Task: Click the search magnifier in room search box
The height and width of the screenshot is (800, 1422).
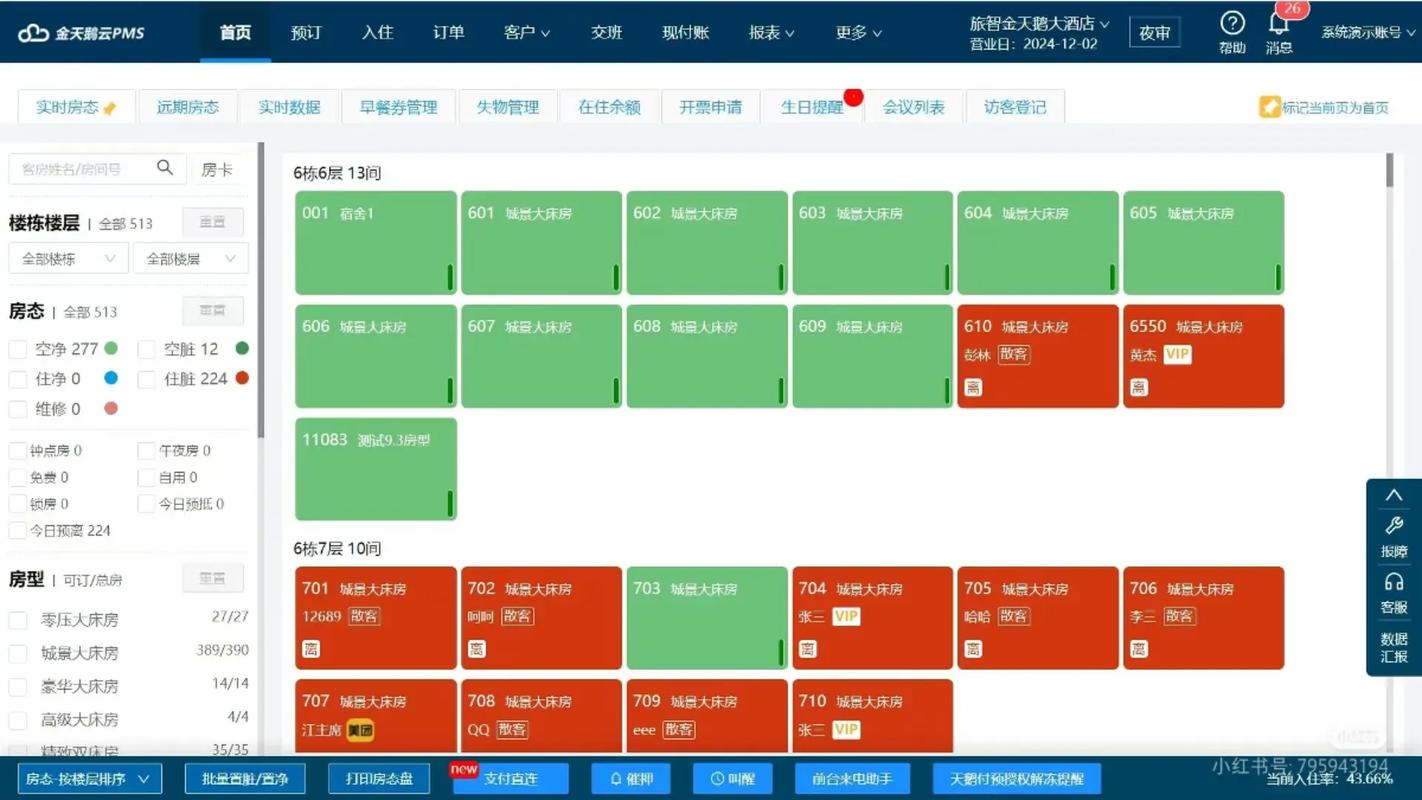Action: coord(164,168)
